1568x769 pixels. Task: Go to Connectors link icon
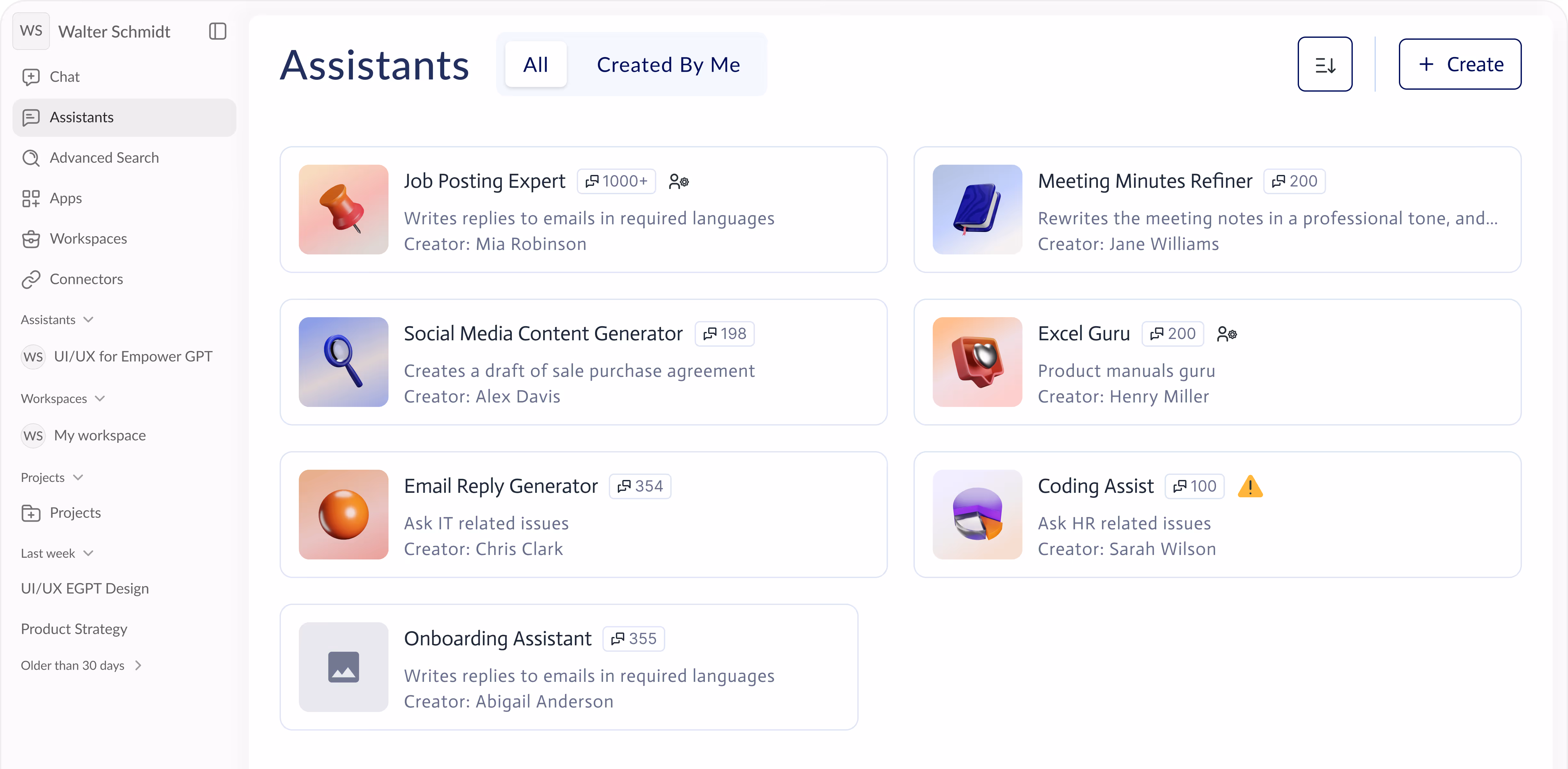[x=31, y=279]
